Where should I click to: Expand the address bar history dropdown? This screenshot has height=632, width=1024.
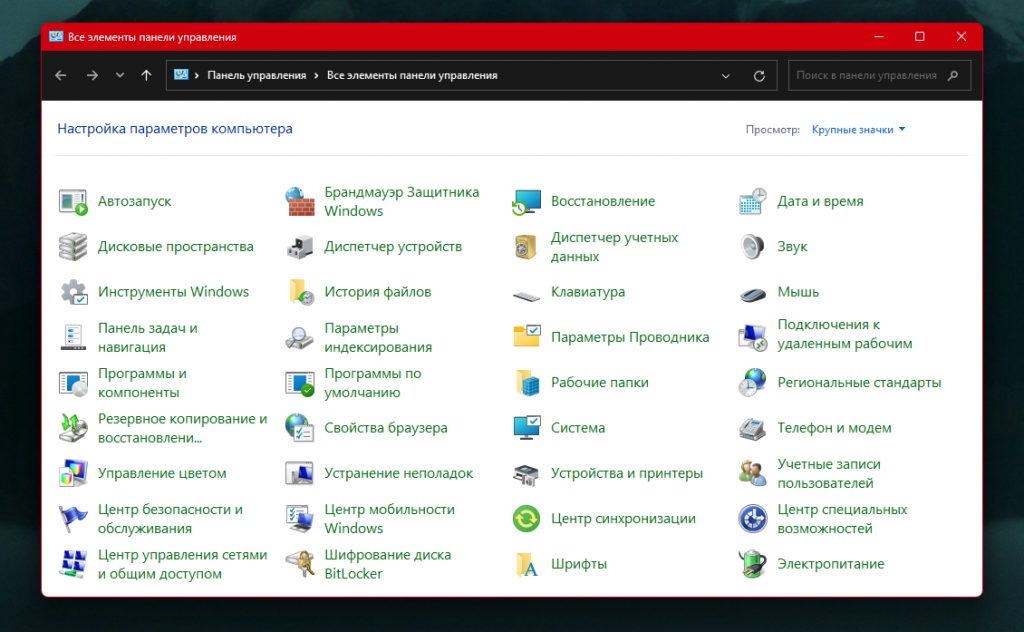726,76
